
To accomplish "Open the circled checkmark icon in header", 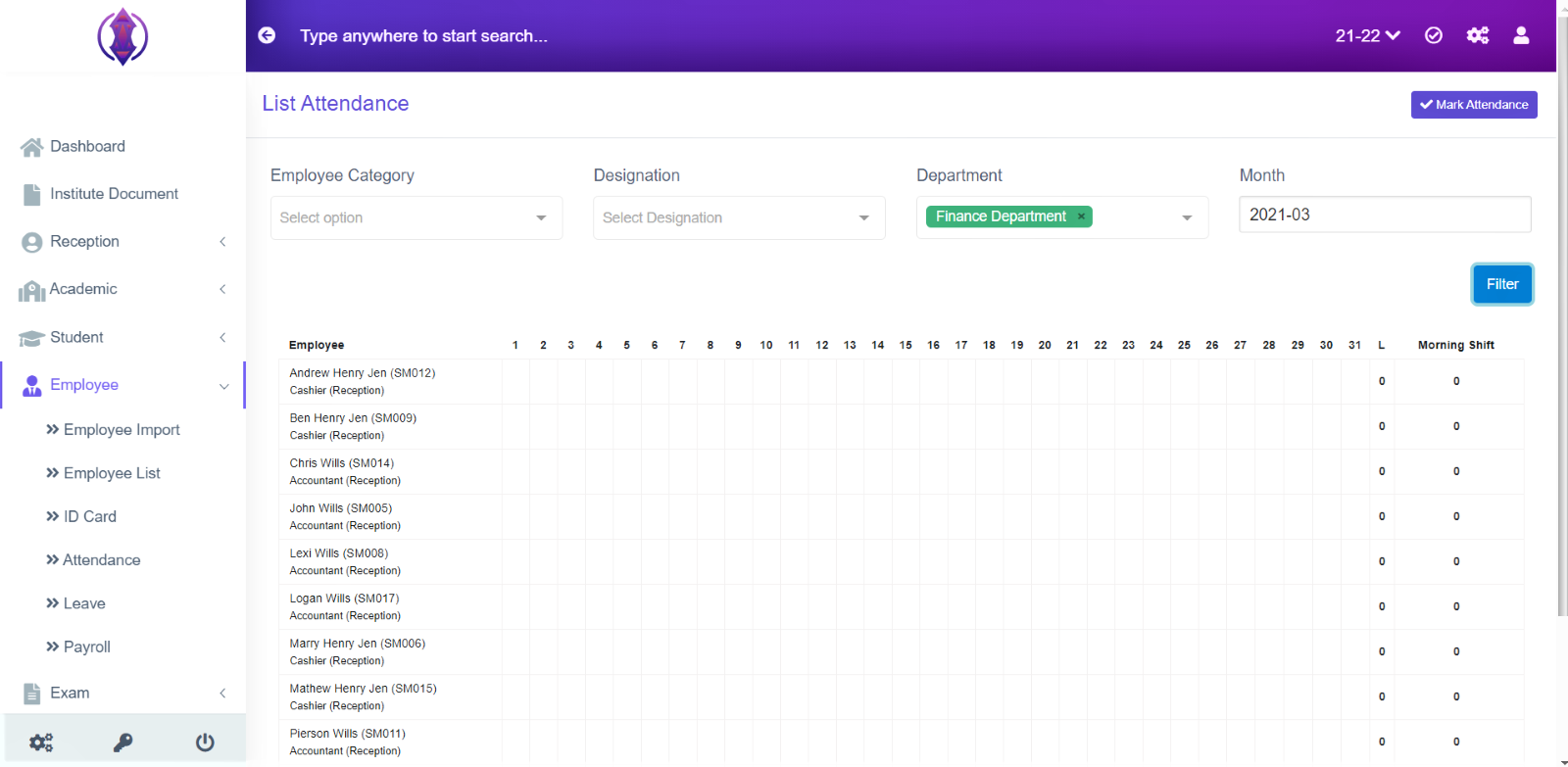I will click(x=1434, y=35).
